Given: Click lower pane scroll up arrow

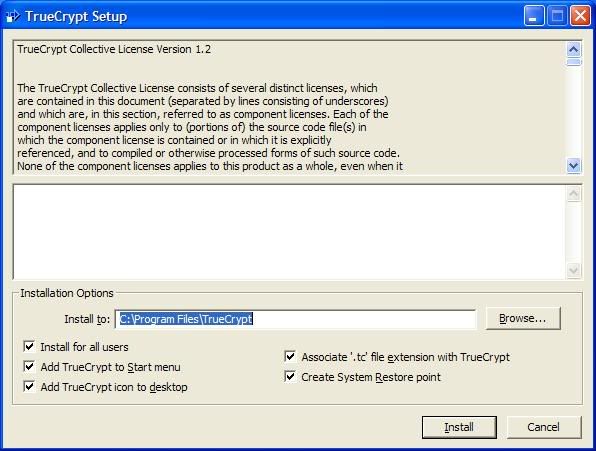Looking at the screenshot, I should pyautogui.click(x=574, y=194).
